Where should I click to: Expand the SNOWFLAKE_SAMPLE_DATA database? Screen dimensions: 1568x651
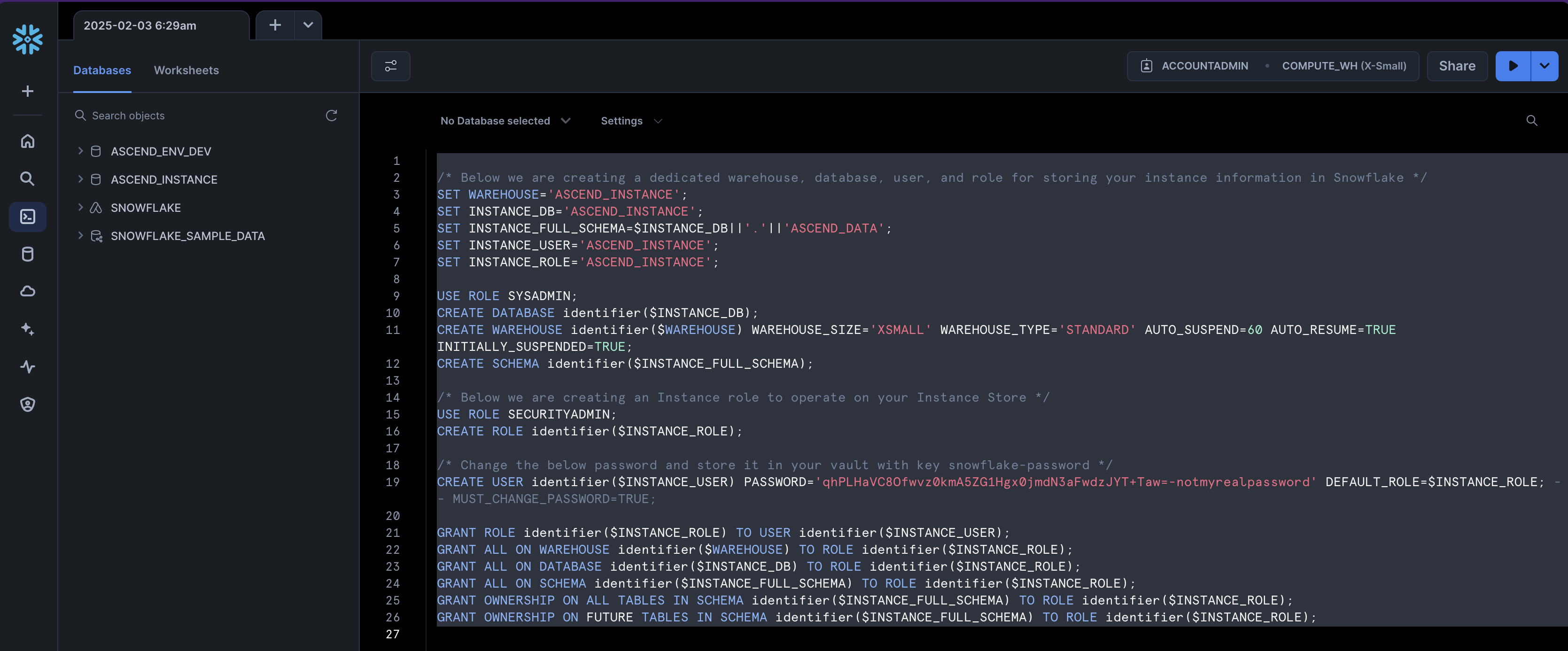click(x=80, y=235)
